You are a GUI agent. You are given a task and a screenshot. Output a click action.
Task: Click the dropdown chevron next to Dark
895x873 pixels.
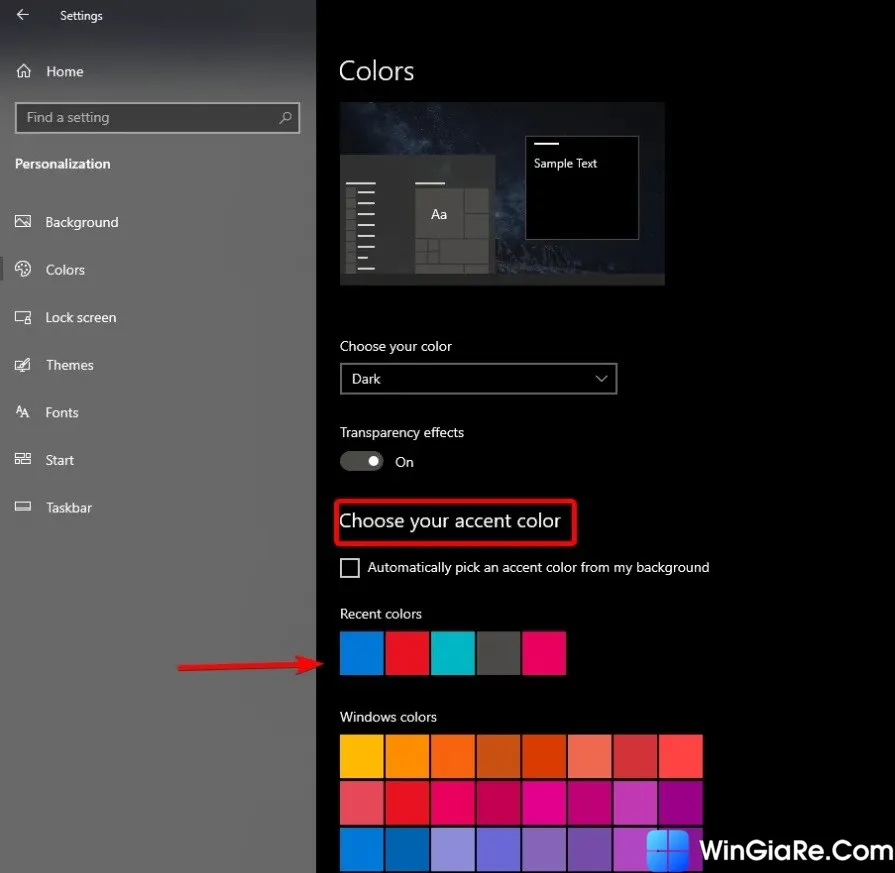tap(601, 379)
